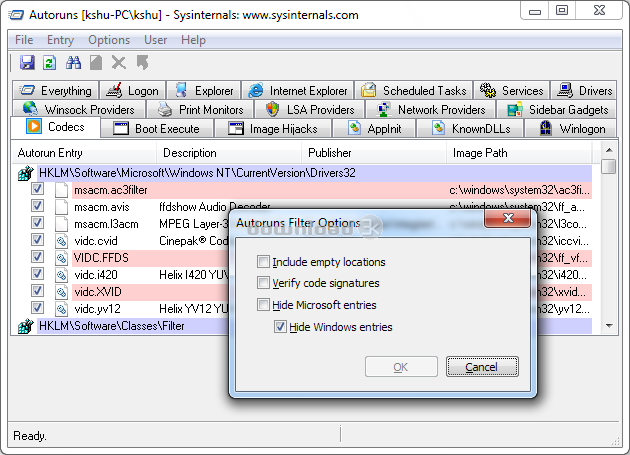This screenshot has height=455, width=630.
Task: Select the Codecs tab
Action: point(55,127)
